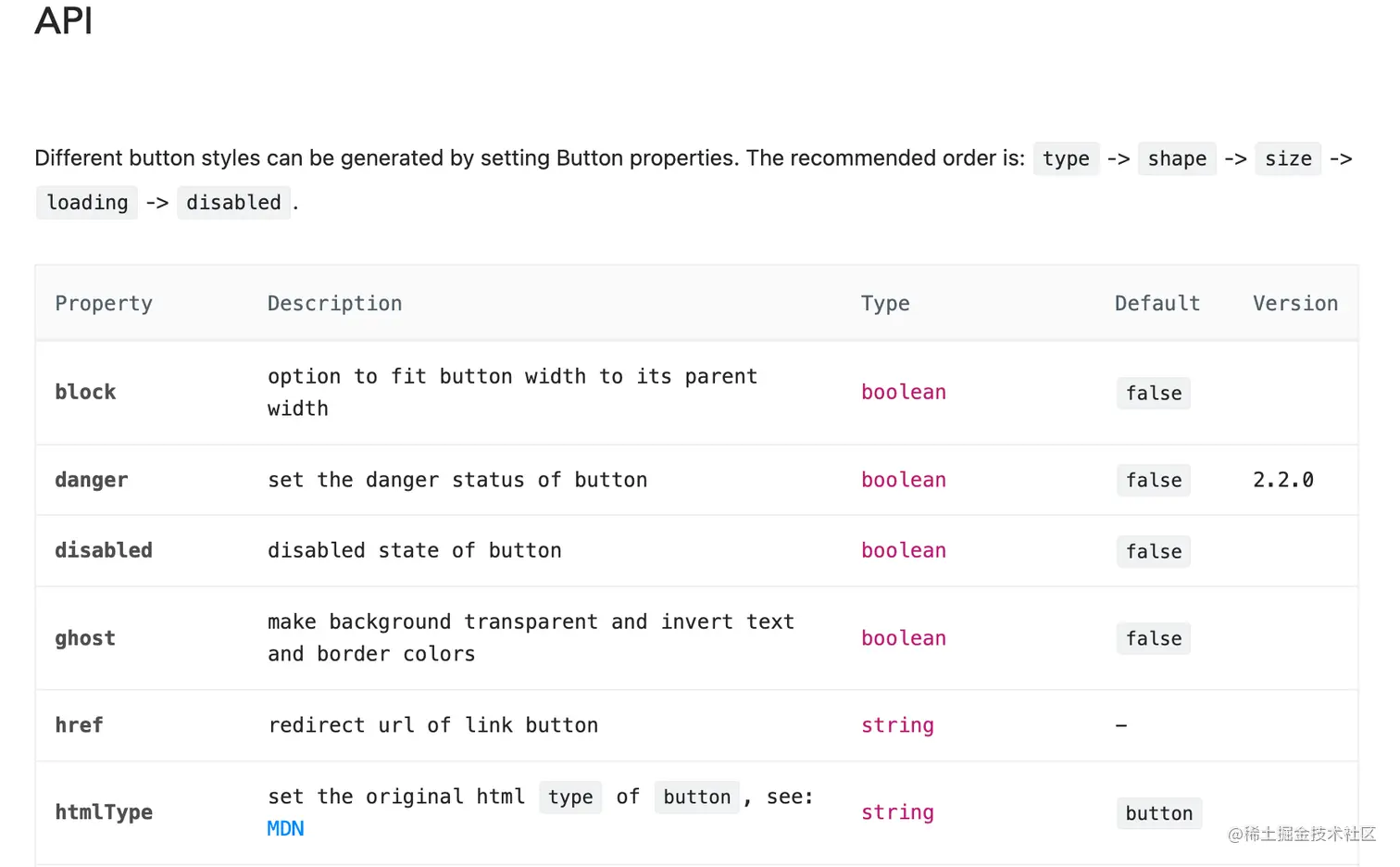Open the MDN link
This screenshot has height=867, width=1400.
tap(285, 828)
